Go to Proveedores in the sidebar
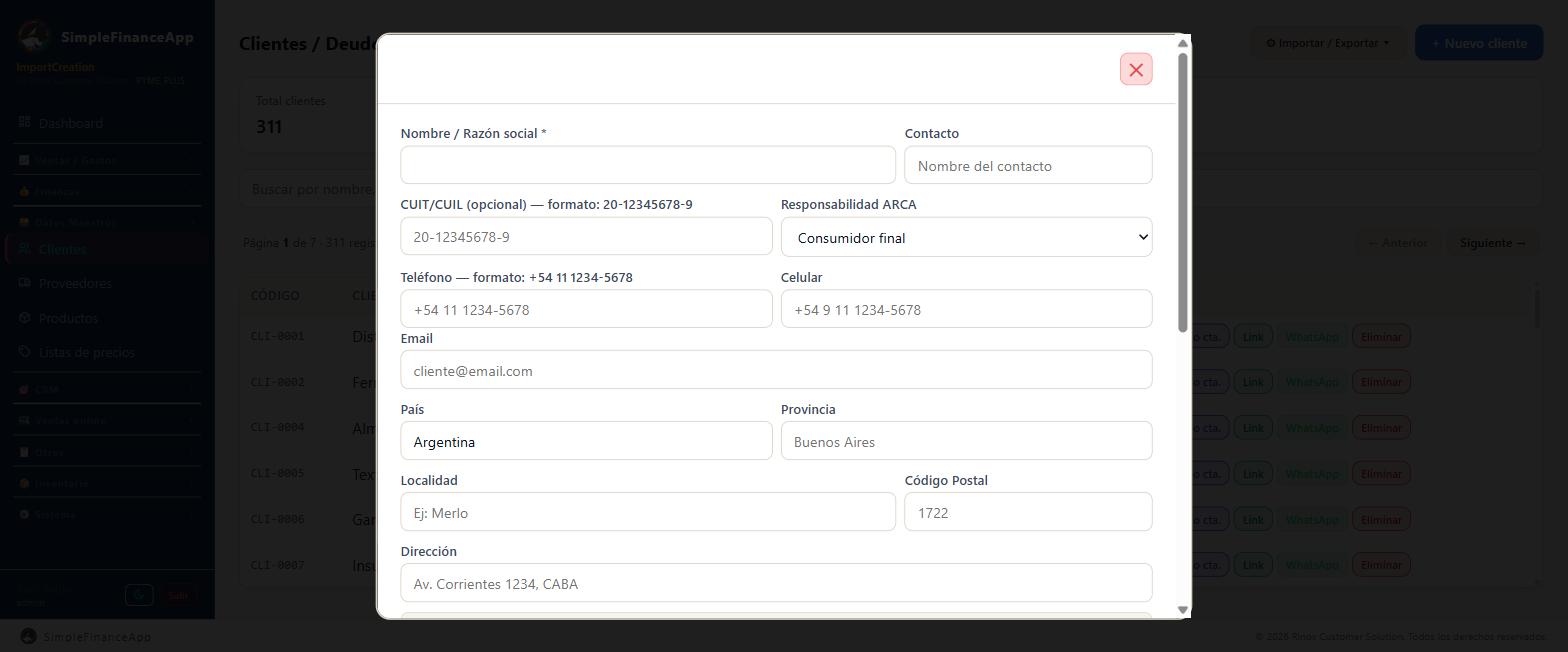Viewport: 1568px width, 652px height. click(x=108, y=283)
